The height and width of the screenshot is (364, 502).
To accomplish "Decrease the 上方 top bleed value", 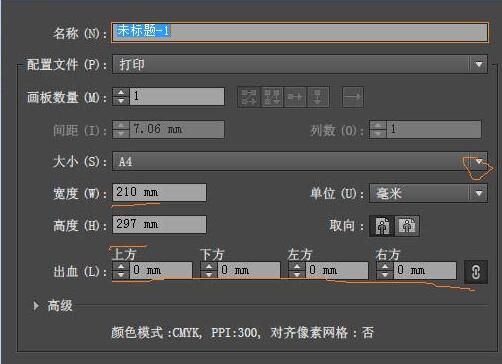I will pyautogui.click(x=121, y=274).
